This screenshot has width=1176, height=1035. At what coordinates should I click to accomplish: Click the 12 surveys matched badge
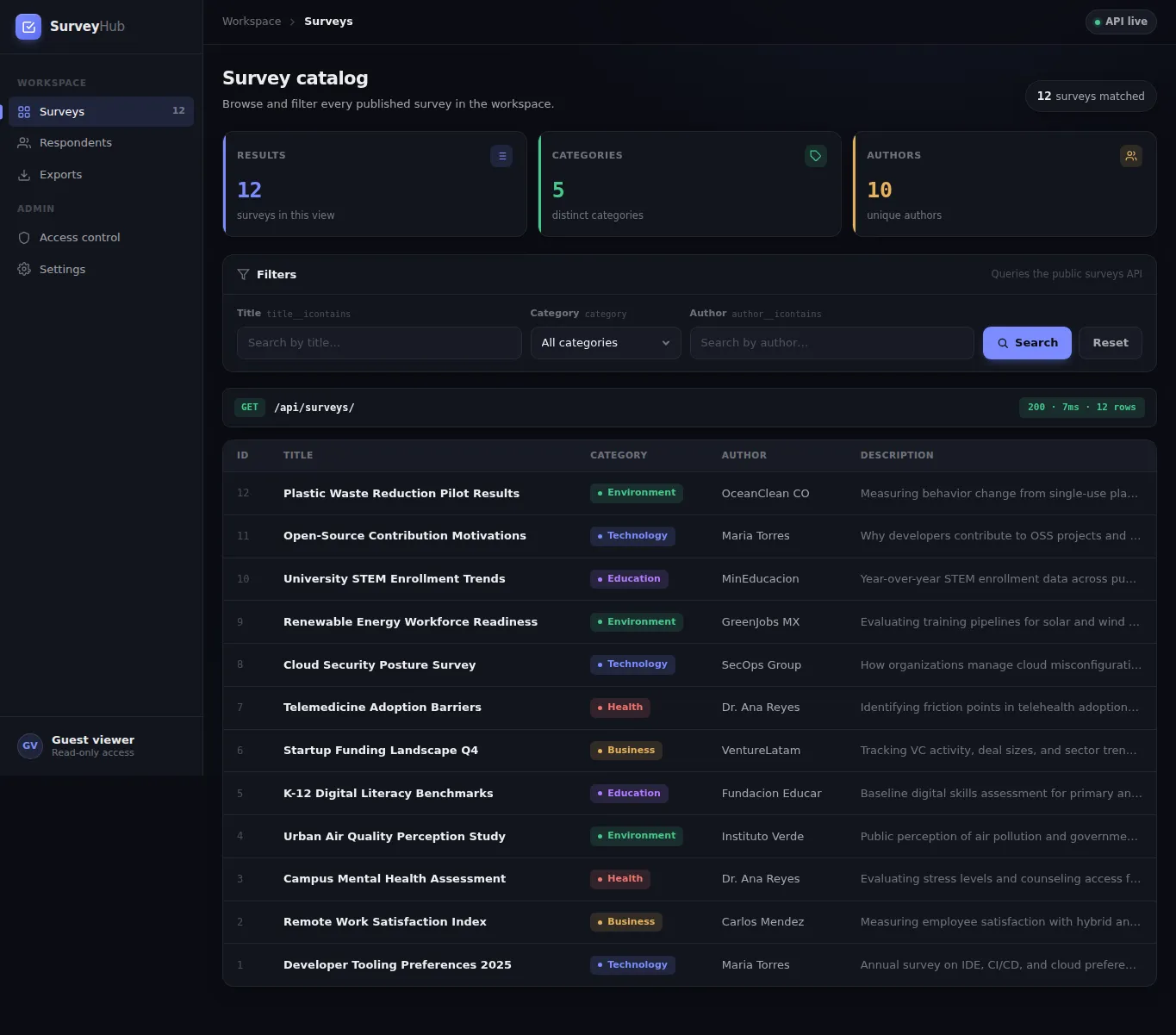(x=1091, y=97)
